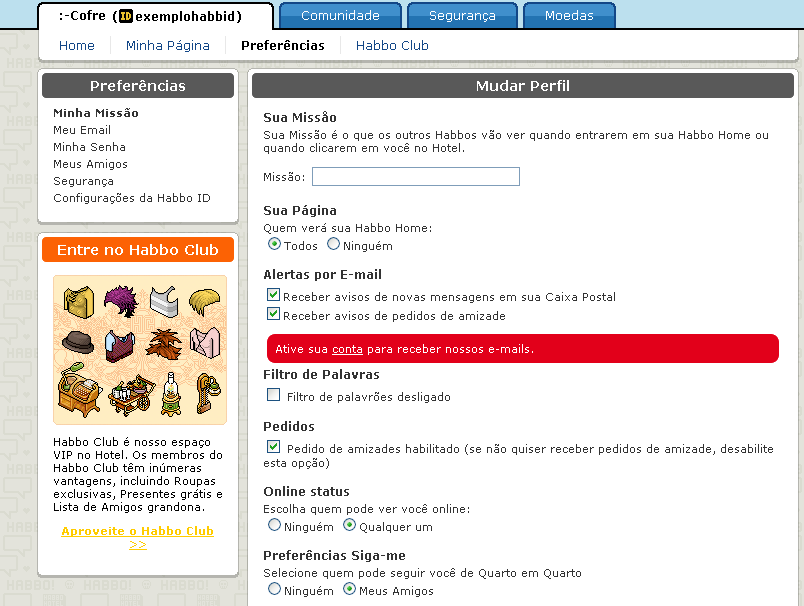Click the blonde hair icon
804x606 pixels.
pos(204,302)
